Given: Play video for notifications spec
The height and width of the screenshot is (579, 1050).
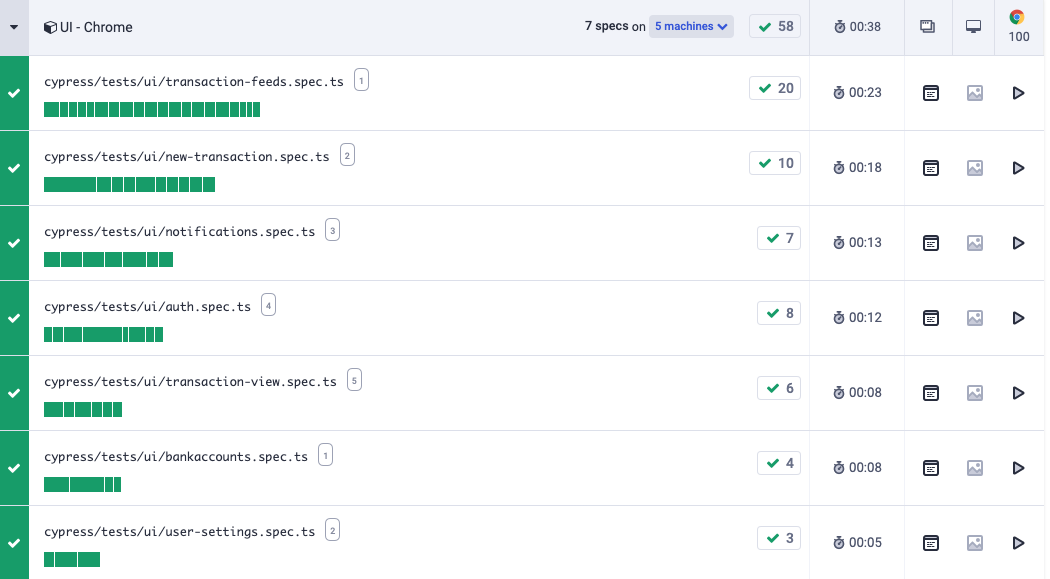Looking at the screenshot, I should [x=1018, y=243].
